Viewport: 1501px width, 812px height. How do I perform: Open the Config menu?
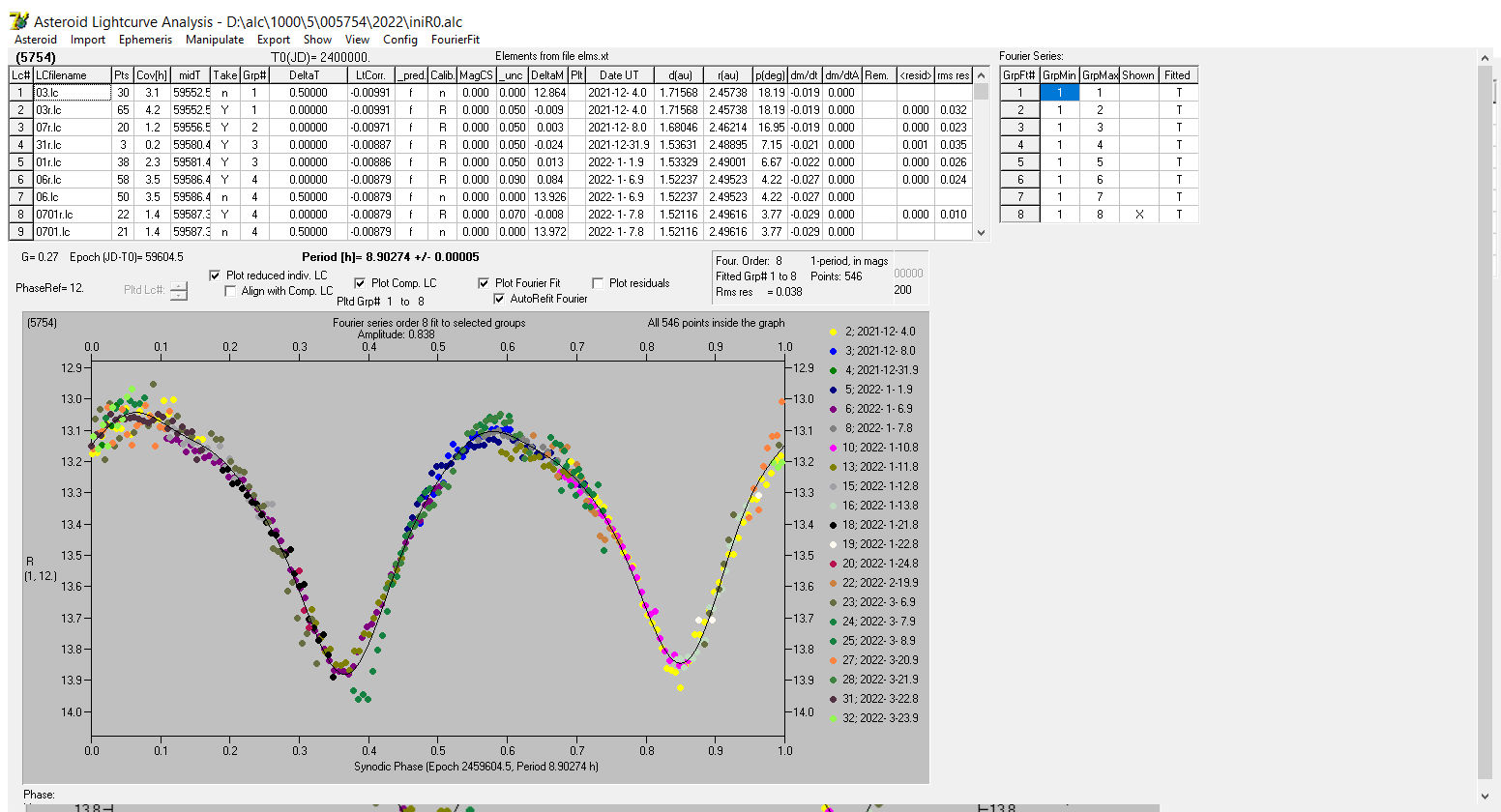point(400,40)
